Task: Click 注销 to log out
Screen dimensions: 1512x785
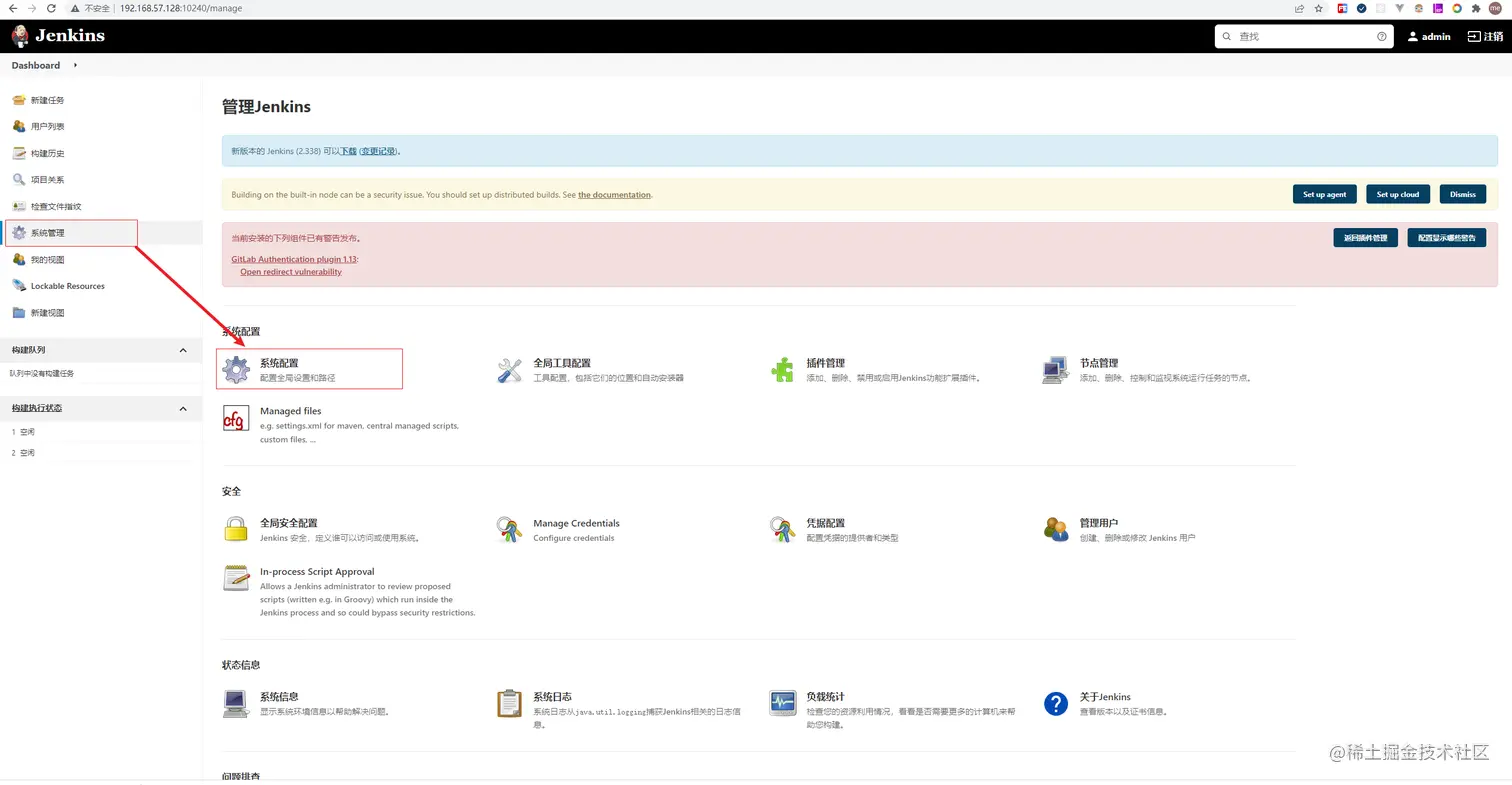Action: tap(1485, 36)
